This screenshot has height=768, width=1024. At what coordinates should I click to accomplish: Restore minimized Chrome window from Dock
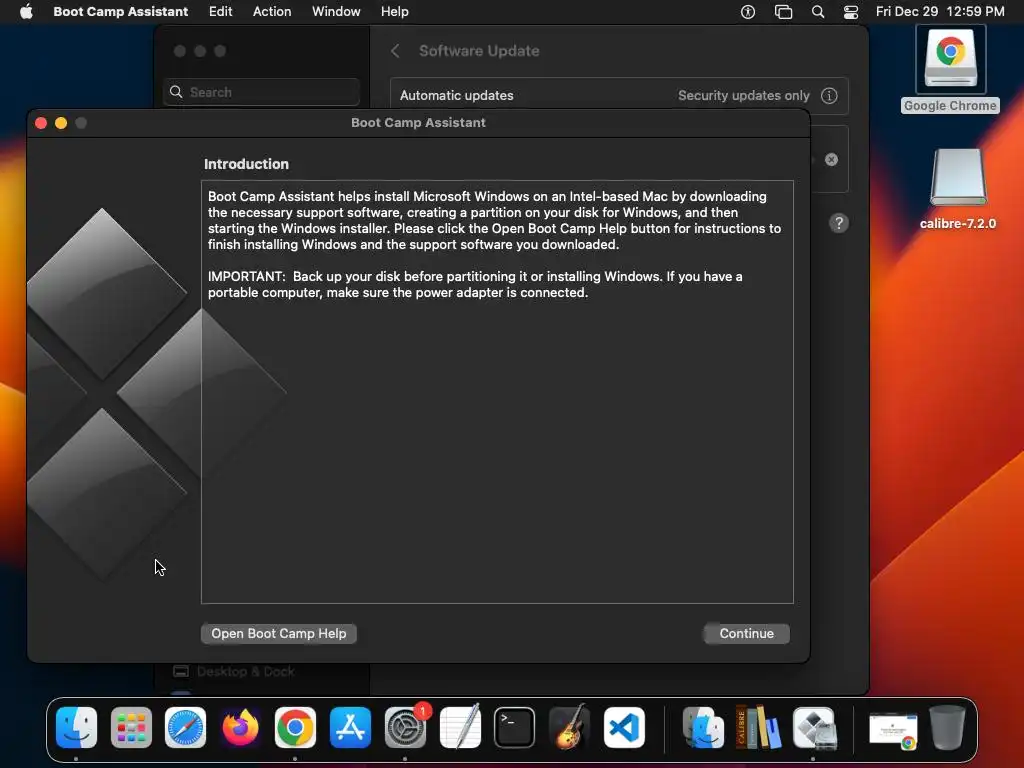(893, 731)
